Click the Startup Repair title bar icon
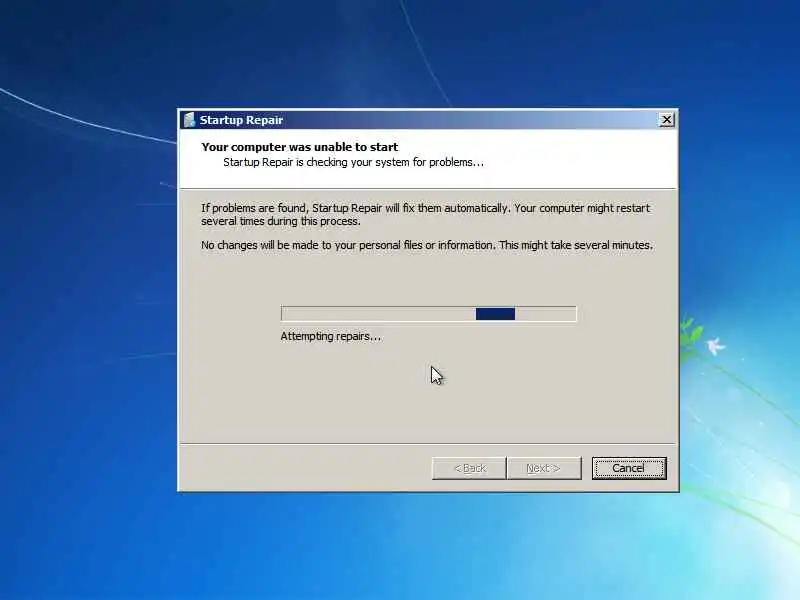Screen dimensions: 800x600 [189, 120]
